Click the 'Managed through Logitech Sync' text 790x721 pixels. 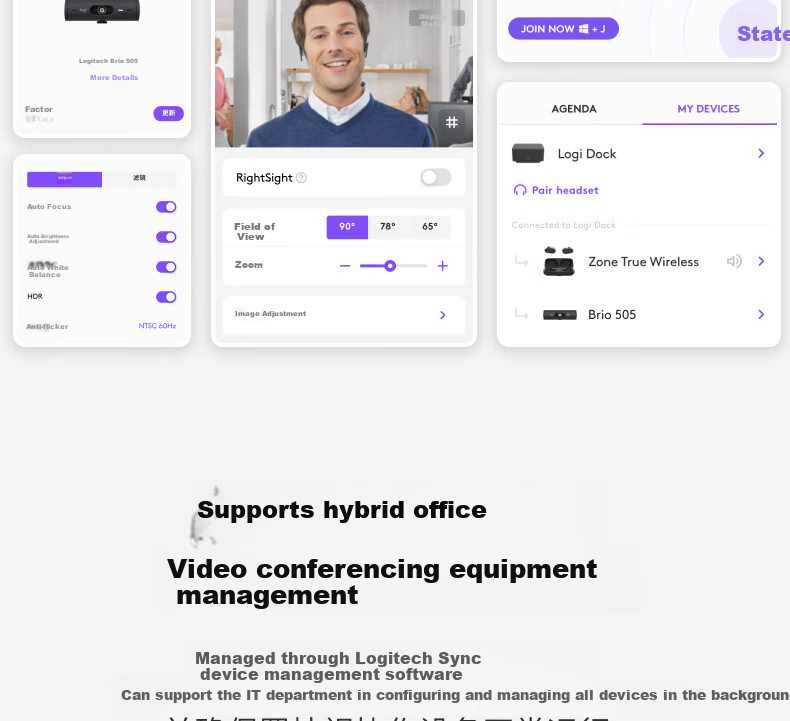[338, 658]
